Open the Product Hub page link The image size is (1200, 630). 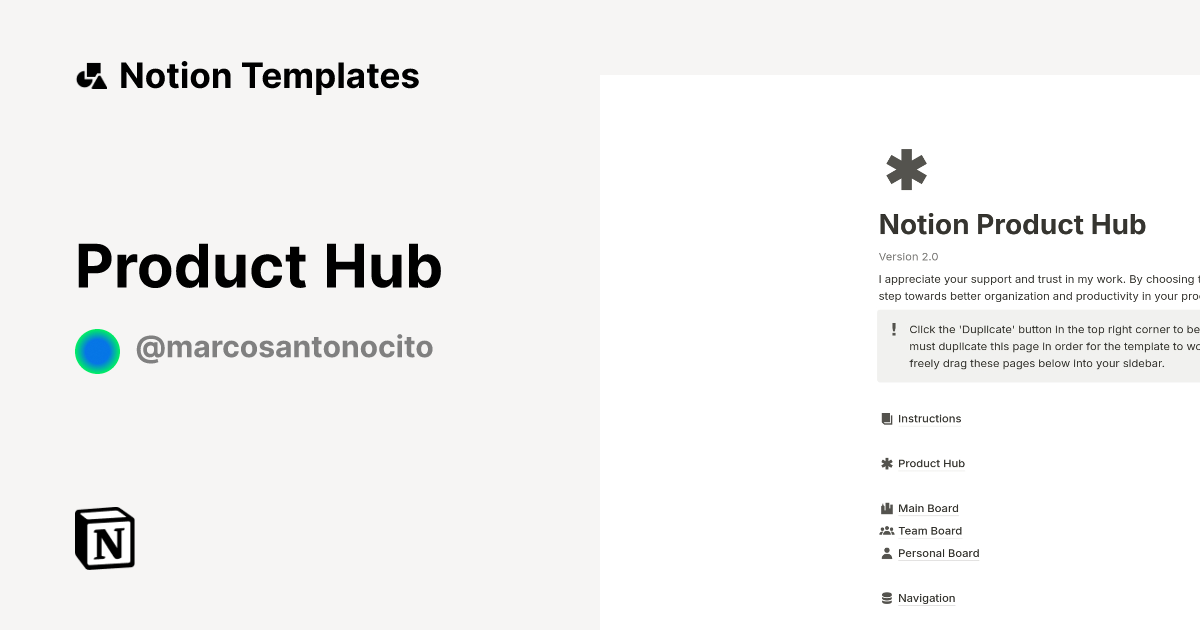tap(931, 463)
